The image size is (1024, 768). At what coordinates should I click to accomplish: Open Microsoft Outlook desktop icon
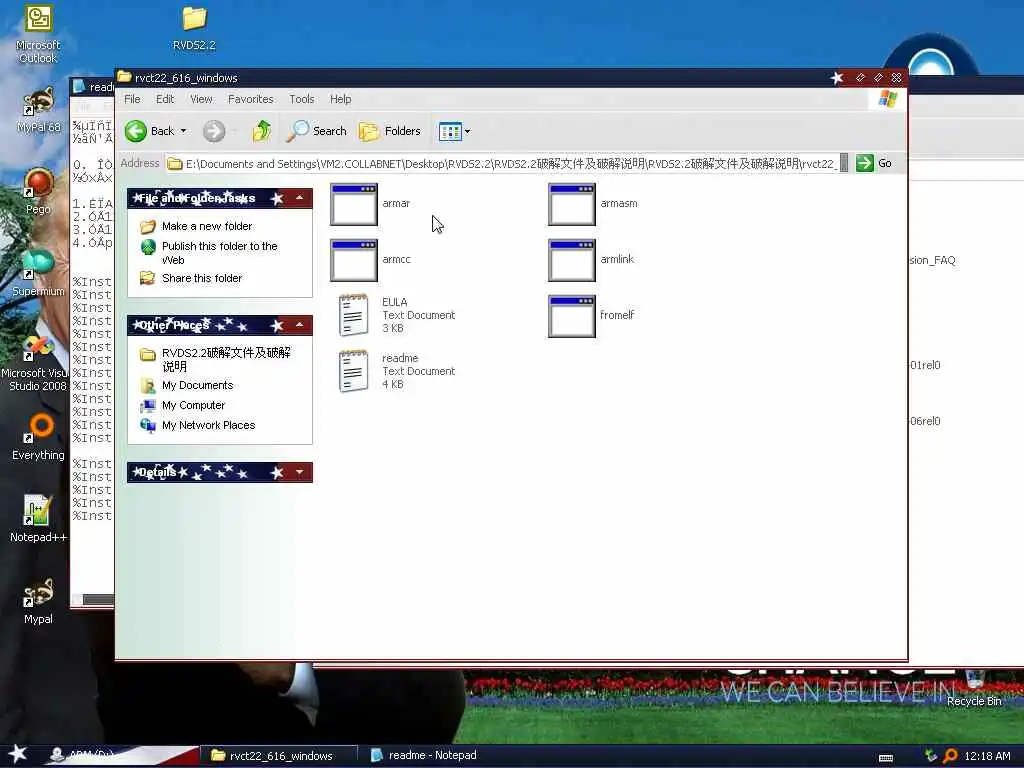(38, 34)
